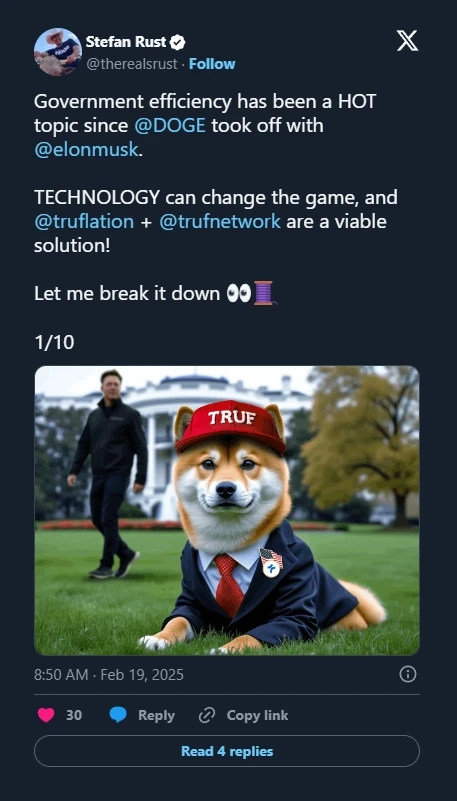
Task: Open the @therealsrust handle link
Action: tap(132, 64)
